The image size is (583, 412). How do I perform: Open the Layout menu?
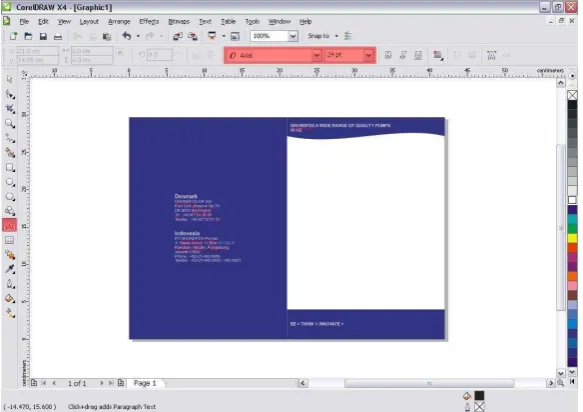click(x=89, y=22)
